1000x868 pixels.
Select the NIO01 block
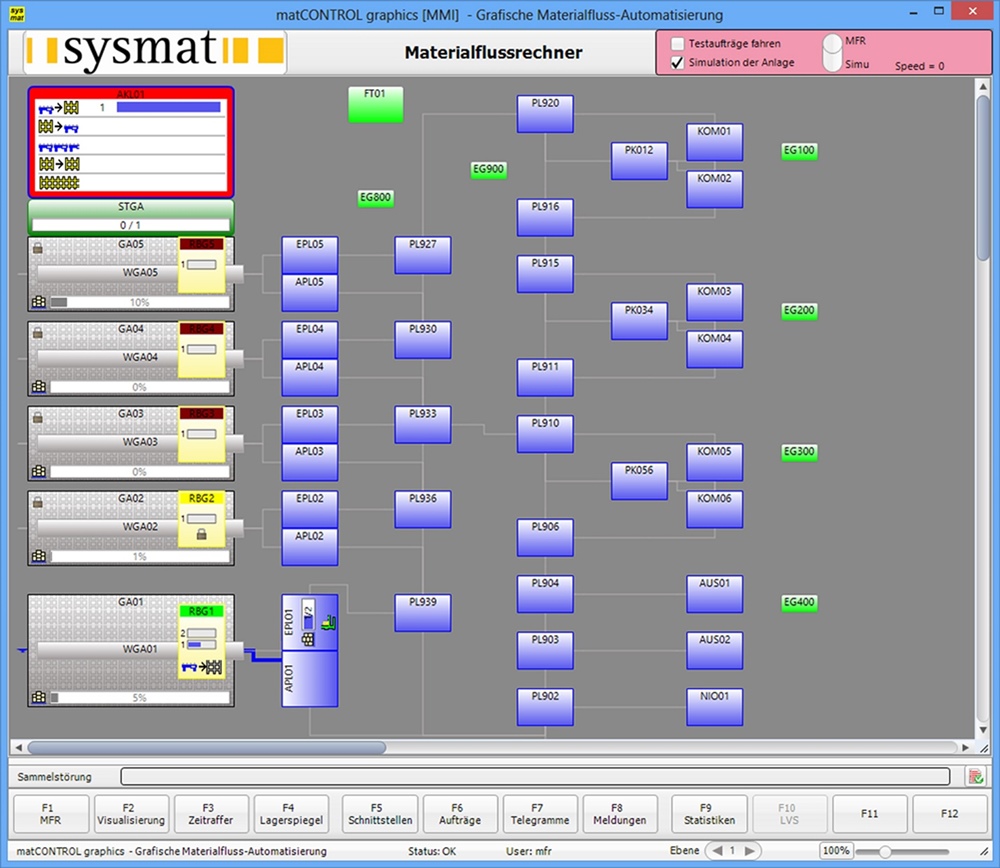click(x=714, y=707)
